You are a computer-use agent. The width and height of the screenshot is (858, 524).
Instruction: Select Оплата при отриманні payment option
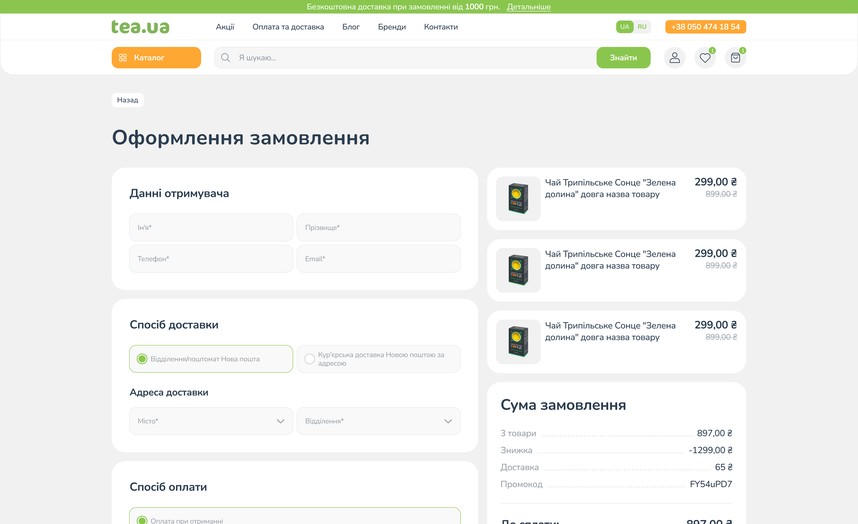coord(295,516)
